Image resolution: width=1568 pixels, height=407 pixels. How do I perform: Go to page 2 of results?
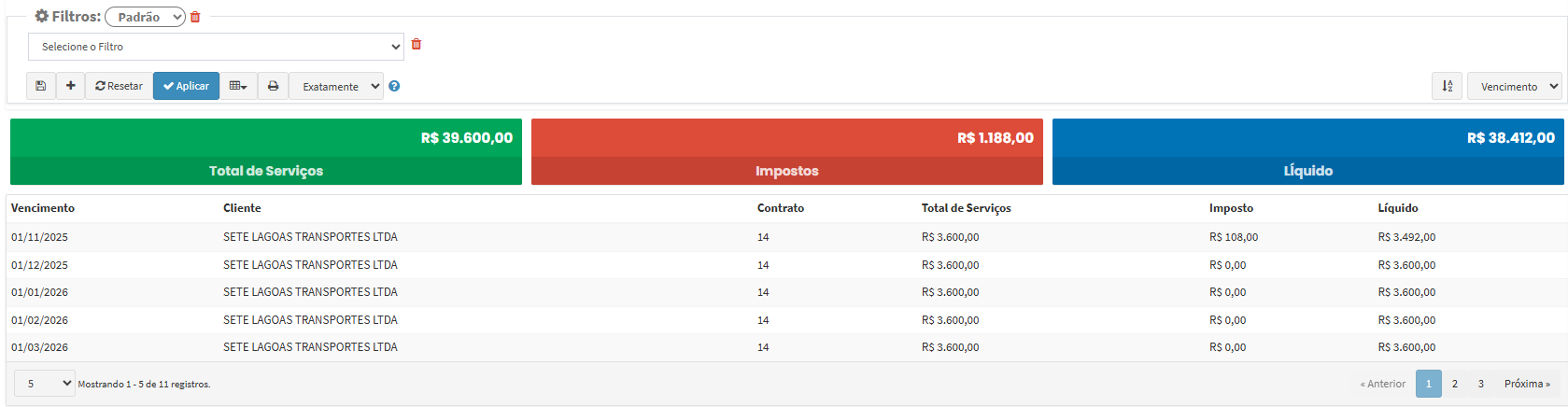tap(1454, 384)
